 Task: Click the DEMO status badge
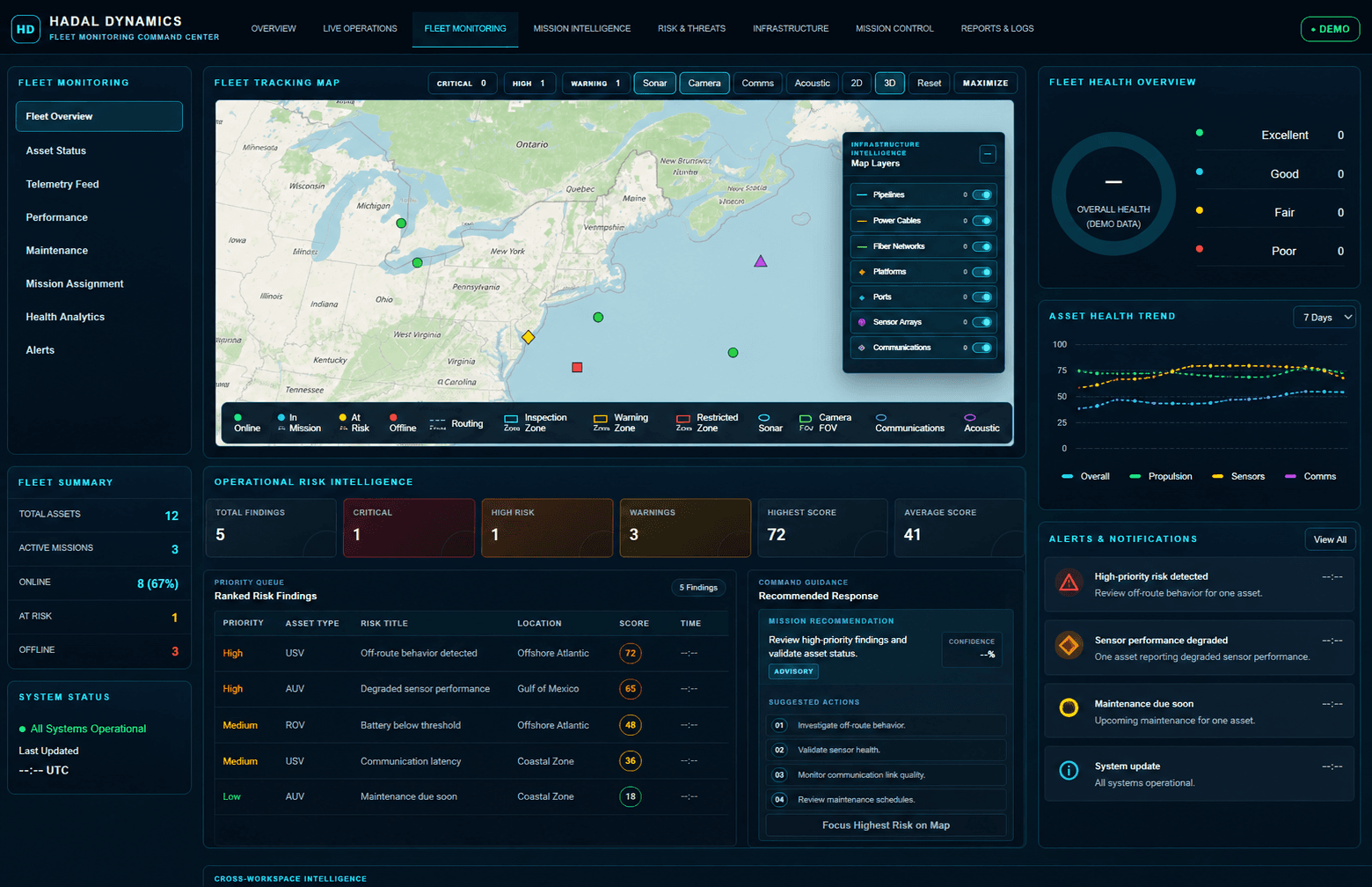tap(1330, 29)
